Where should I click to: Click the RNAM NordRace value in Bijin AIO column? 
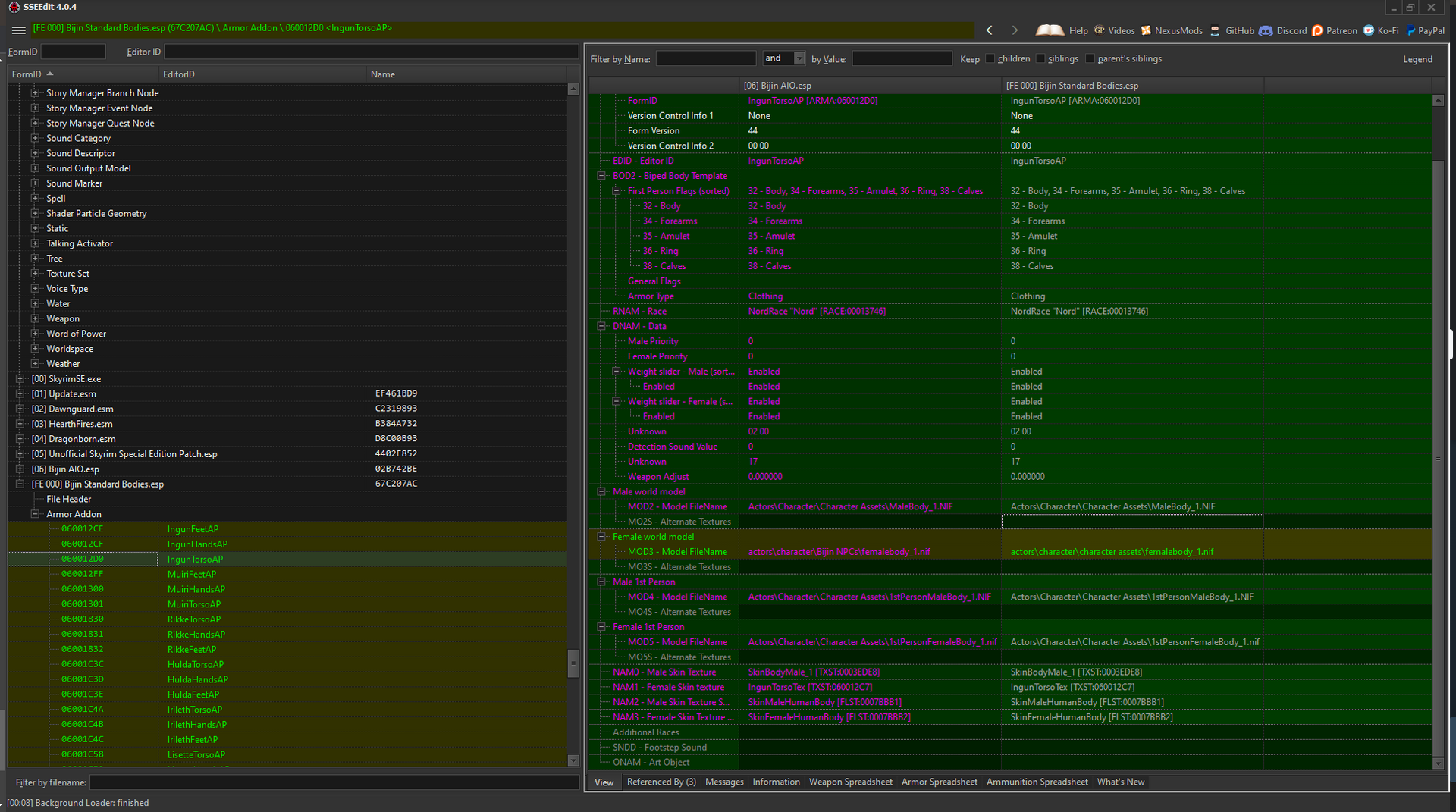pyautogui.click(x=817, y=312)
